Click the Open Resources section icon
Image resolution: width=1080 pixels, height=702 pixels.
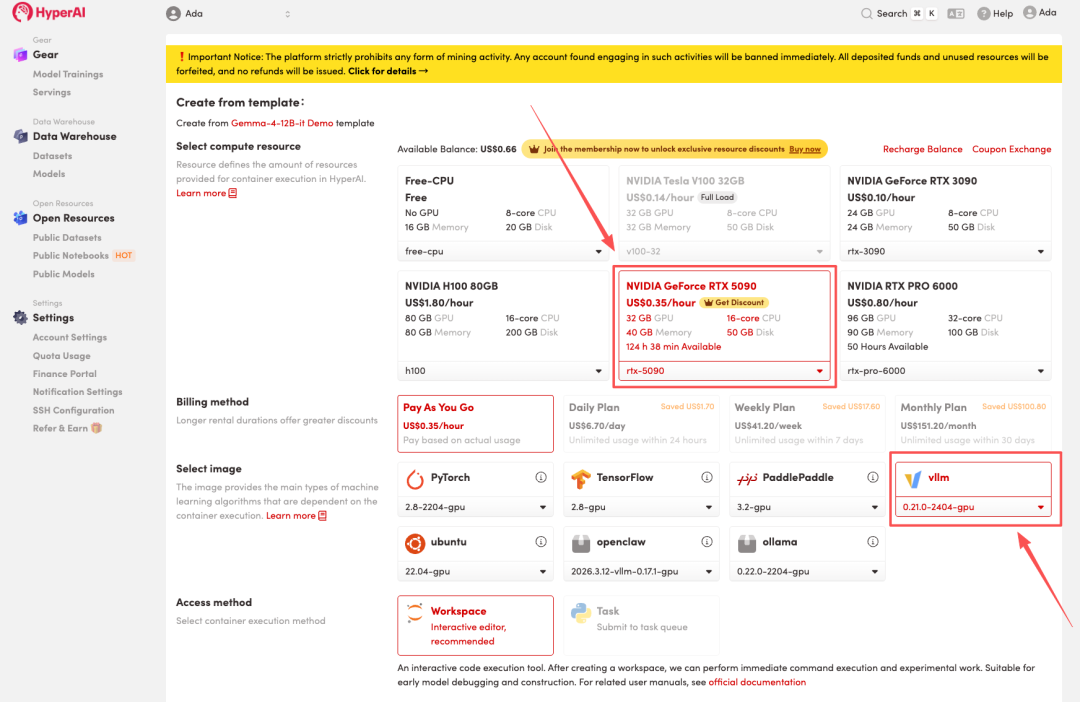pyautogui.click(x=20, y=218)
